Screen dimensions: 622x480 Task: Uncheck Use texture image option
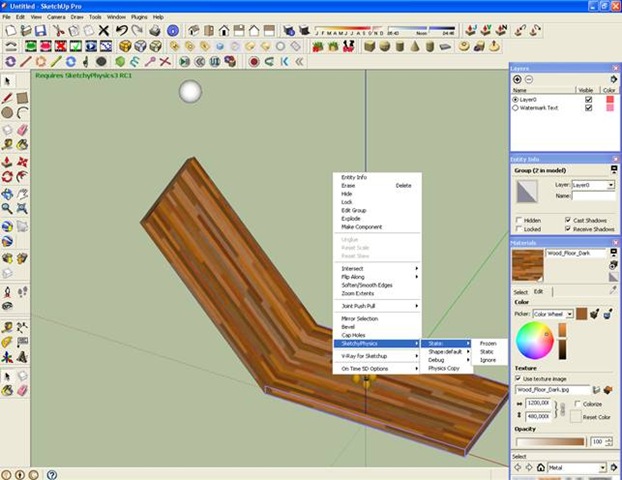[518, 379]
